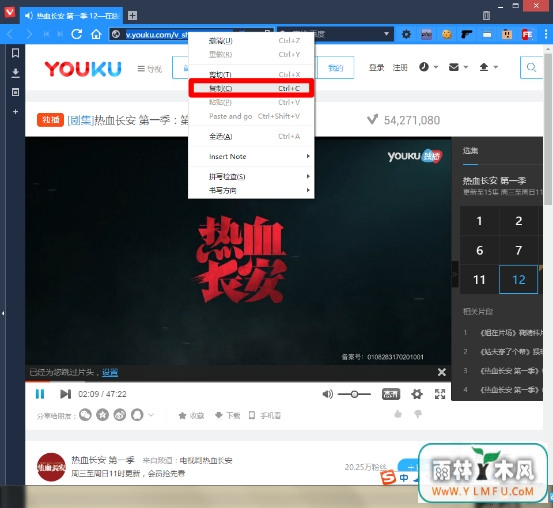Go to the YOUKU logo homepage
Image resolution: width=553 pixels, height=508 pixels.
coord(83,68)
